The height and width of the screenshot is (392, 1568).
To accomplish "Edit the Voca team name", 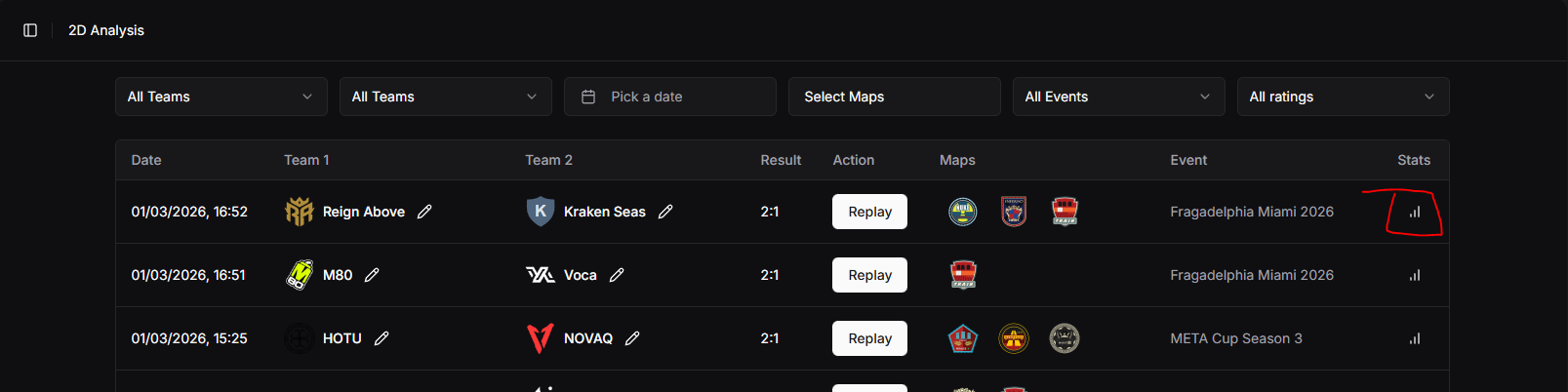I will [x=617, y=275].
